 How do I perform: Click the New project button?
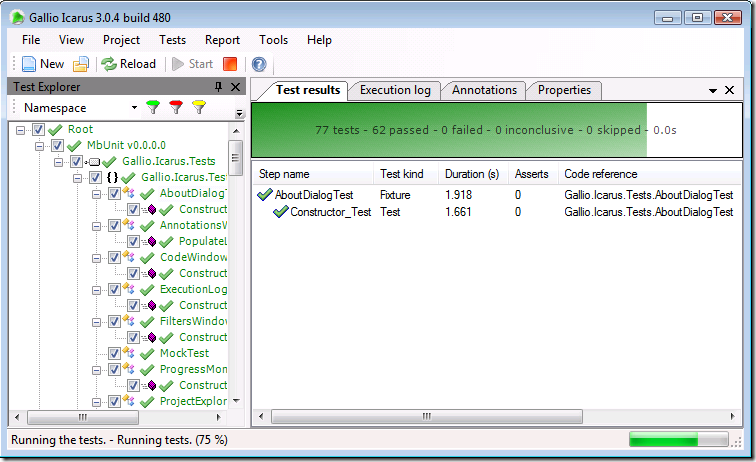point(42,64)
